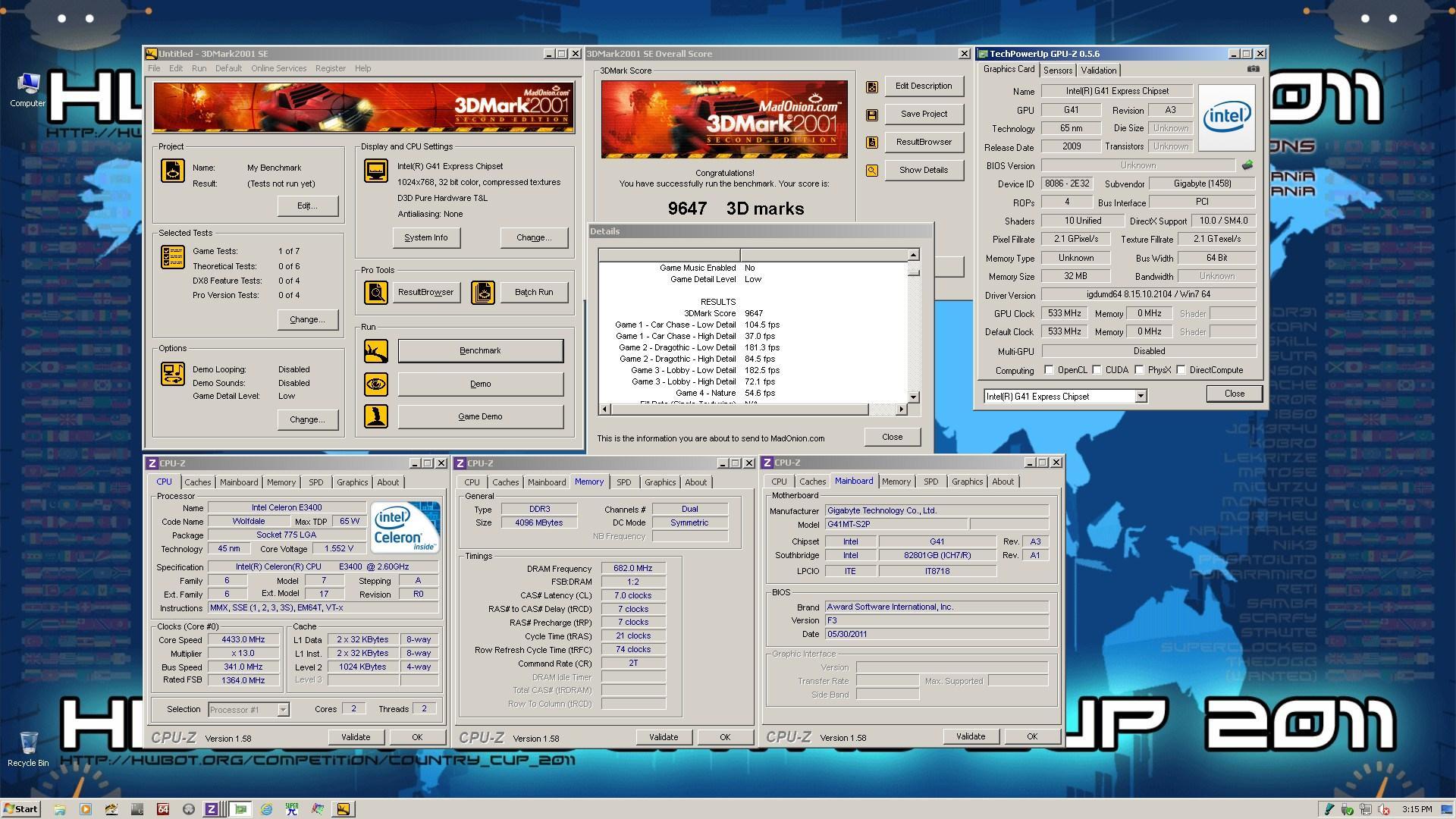This screenshot has width=1456, height=819.
Task: Click the GPU-Z camera screenshot icon
Action: click(x=1254, y=69)
